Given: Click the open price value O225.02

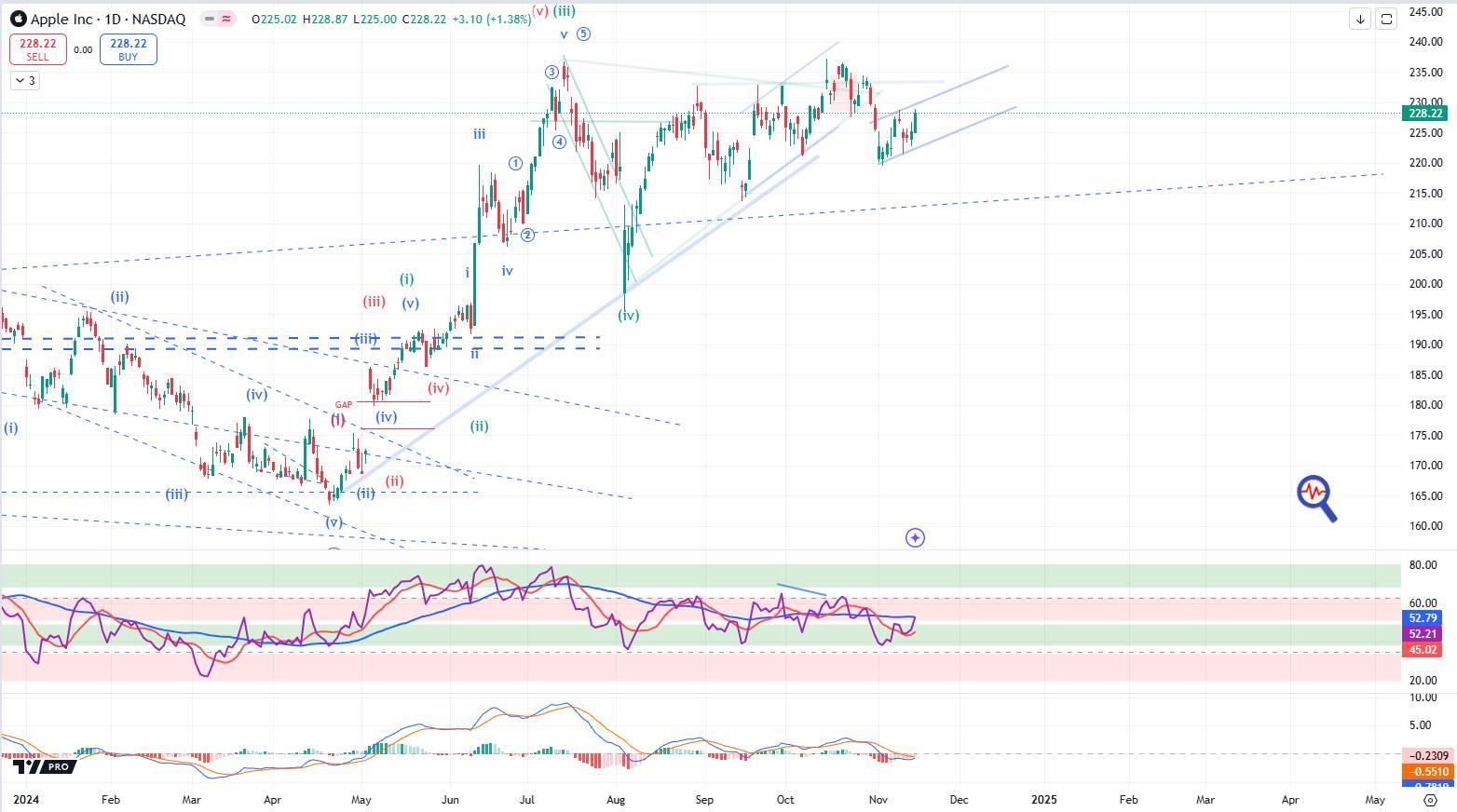Looking at the screenshot, I should [275, 19].
